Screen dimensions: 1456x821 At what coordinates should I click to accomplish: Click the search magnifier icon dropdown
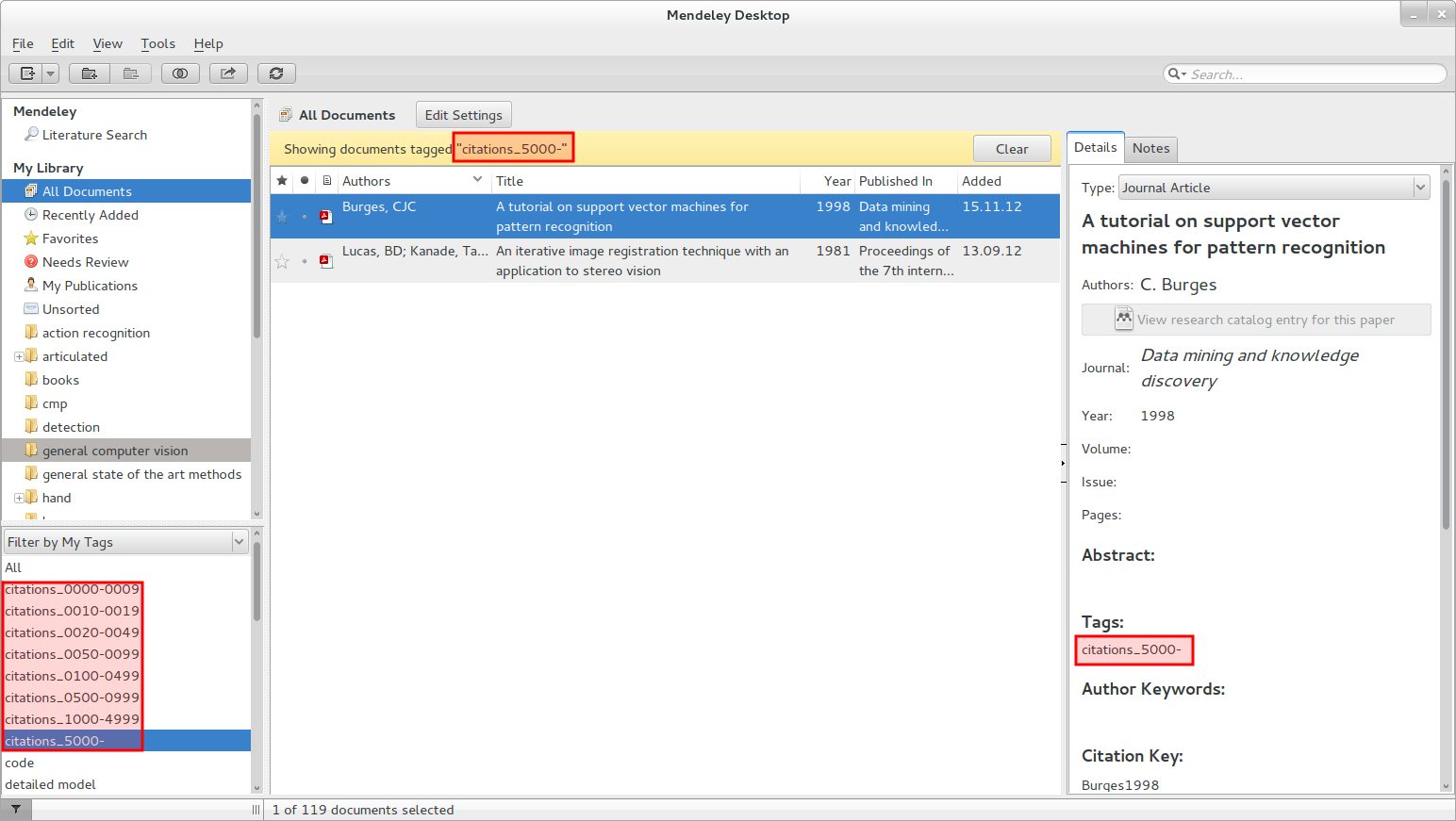[x=1177, y=74]
